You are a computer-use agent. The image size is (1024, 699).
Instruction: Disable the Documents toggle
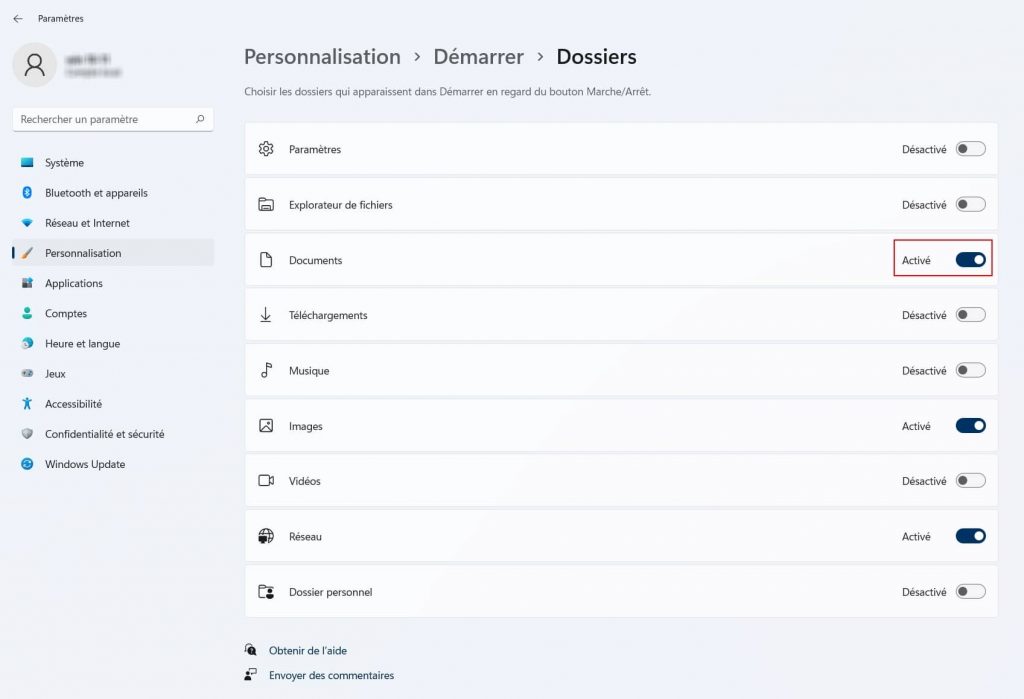[x=968, y=259]
